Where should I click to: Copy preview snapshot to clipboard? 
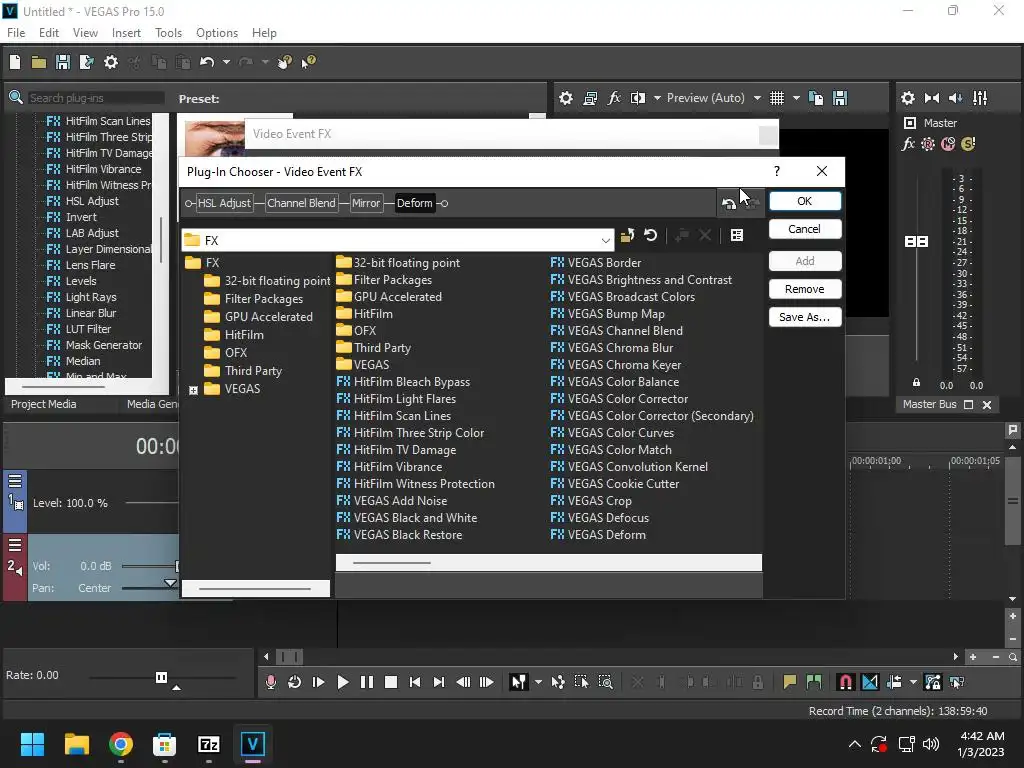click(816, 98)
